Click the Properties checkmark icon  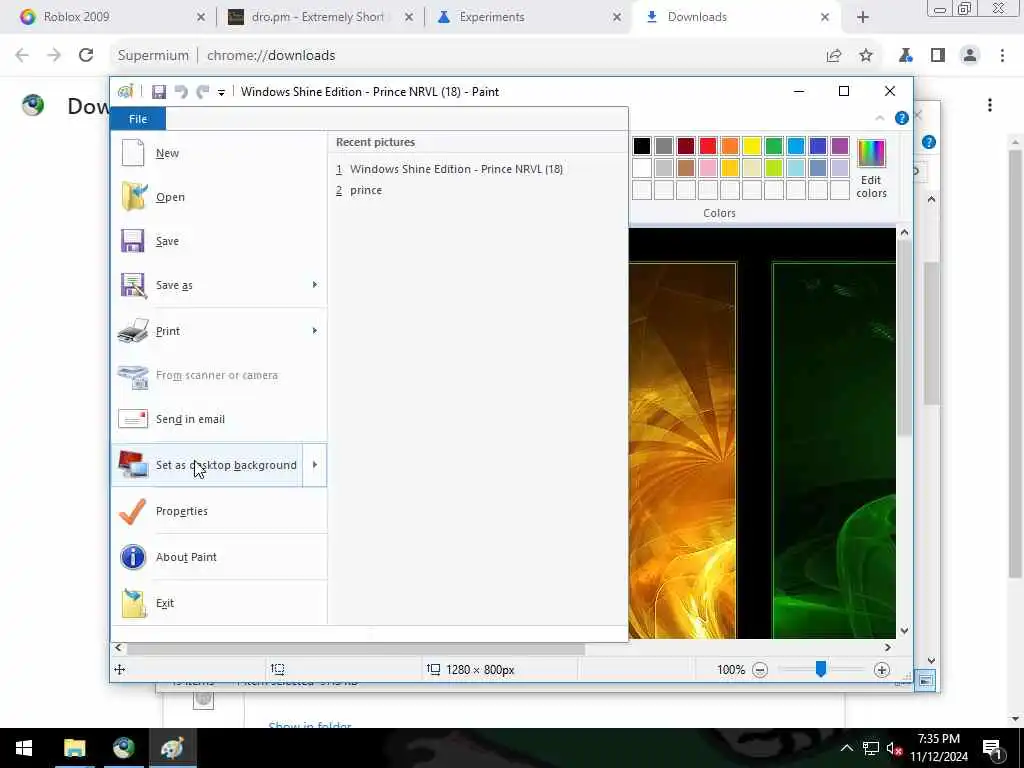tap(133, 511)
